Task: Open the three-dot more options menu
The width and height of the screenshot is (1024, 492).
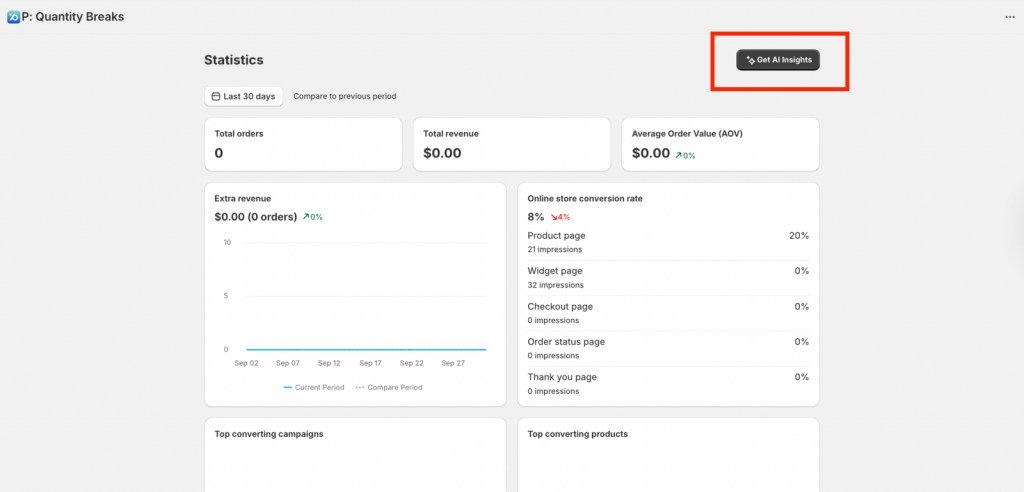Action: (x=1009, y=17)
